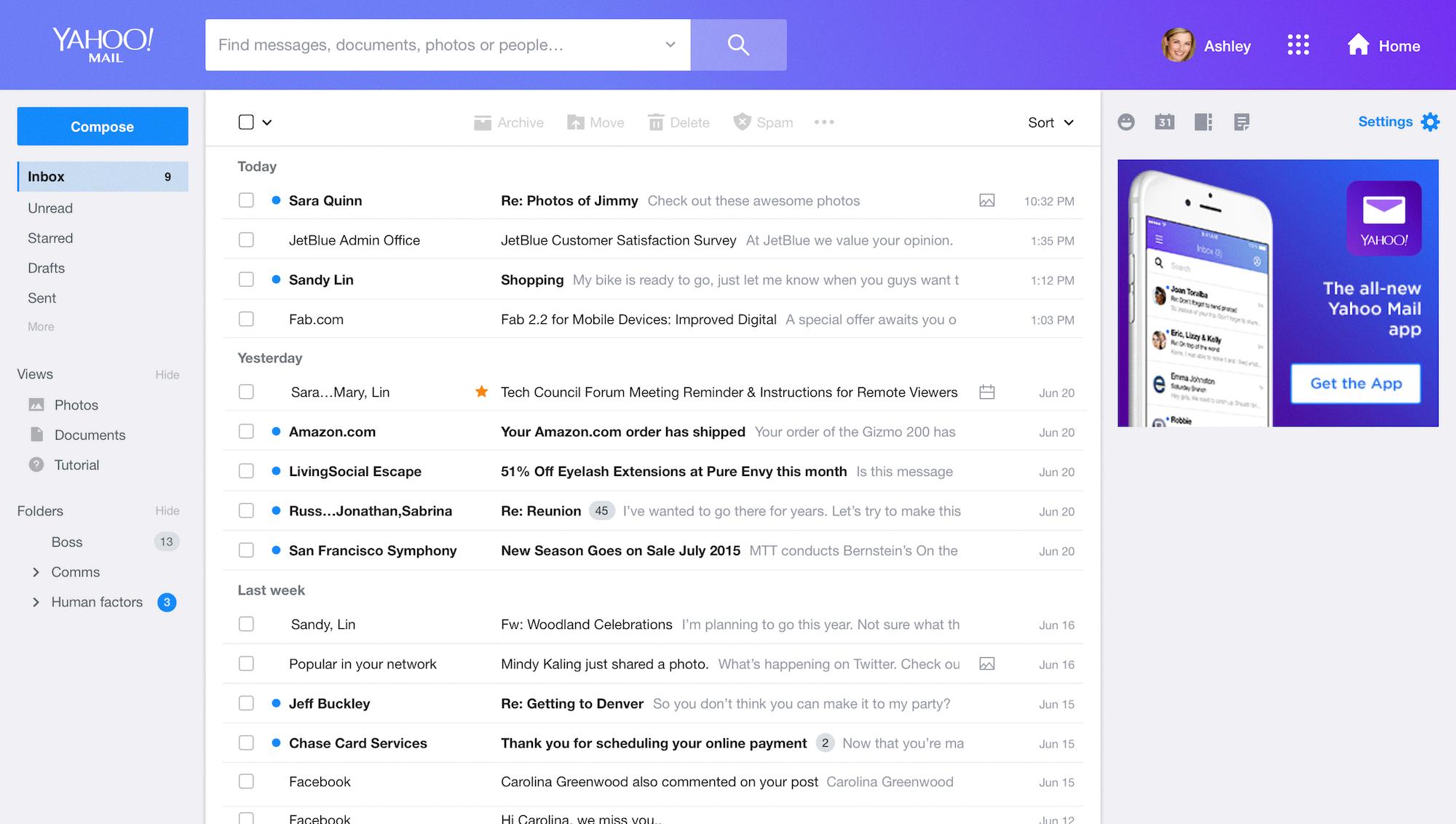Click the calendar view icon
Viewport: 1456px width, 824px height.
tap(1163, 122)
